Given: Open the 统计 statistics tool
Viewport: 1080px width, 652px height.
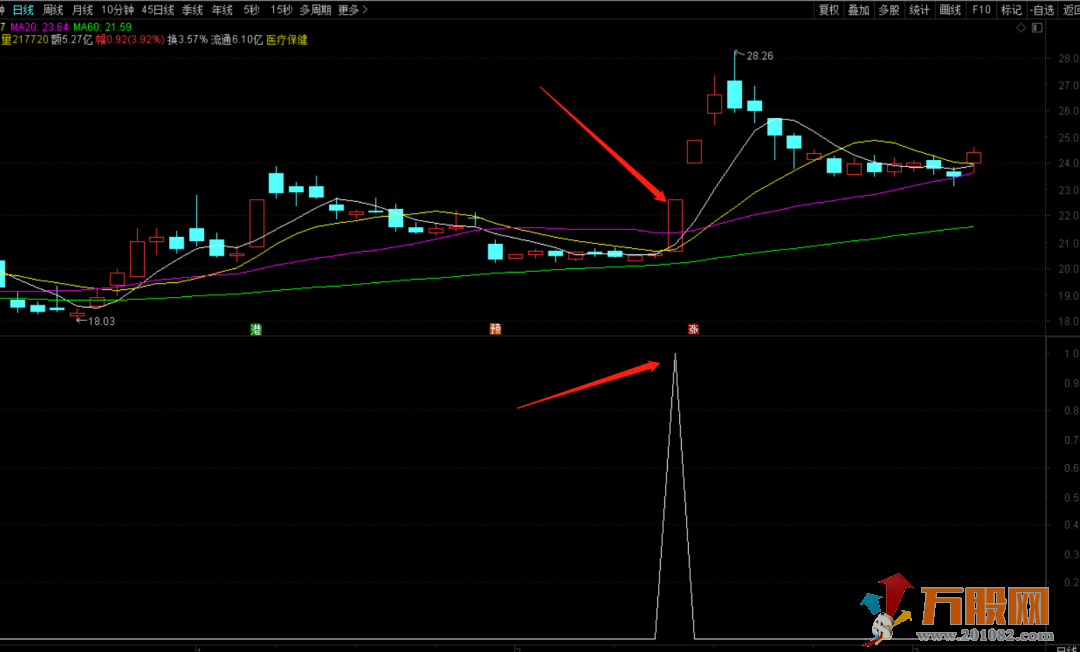Looking at the screenshot, I should click(919, 10).
